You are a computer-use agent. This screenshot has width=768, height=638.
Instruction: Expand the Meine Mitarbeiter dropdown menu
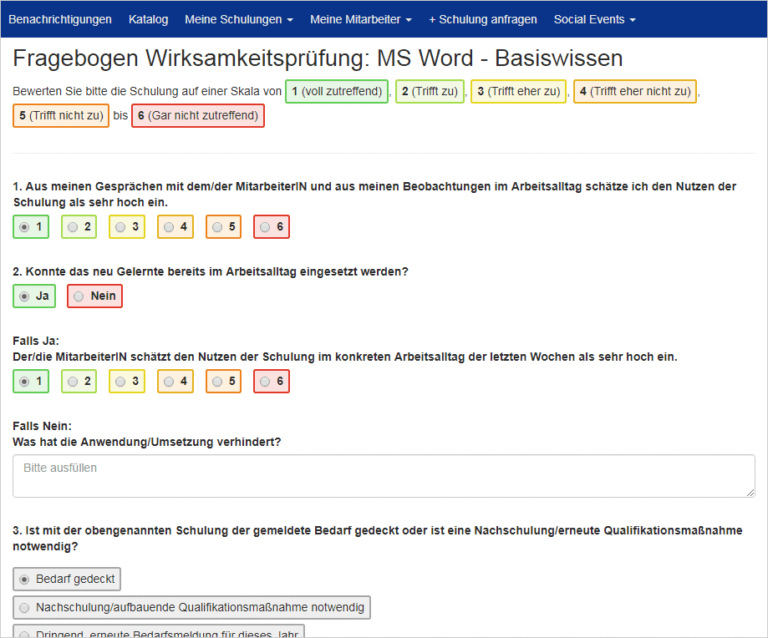click(x=360, y=20)
